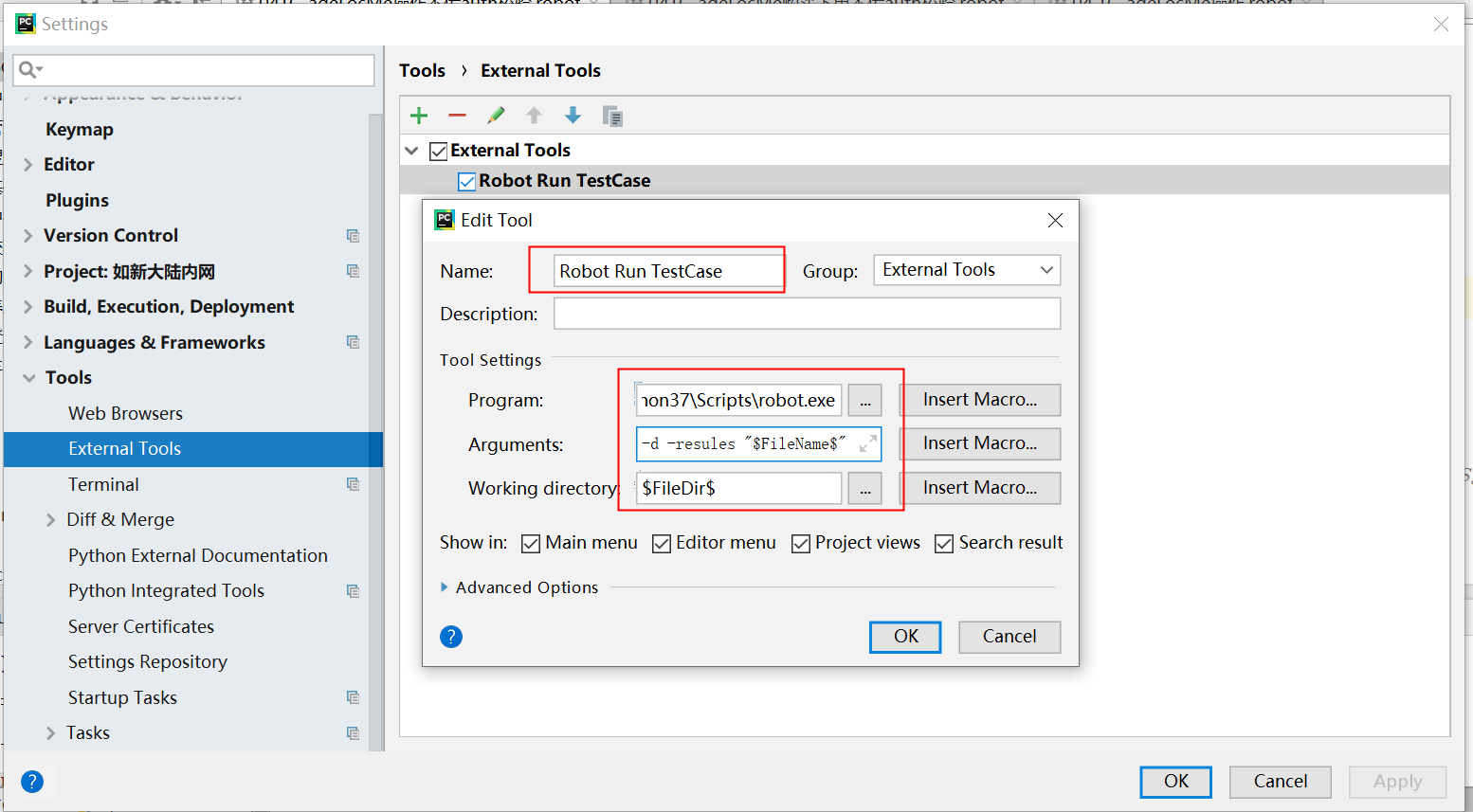Expand the Version Control node
This screenshot has height=812, width=1473.
click(x=27, y=236)
